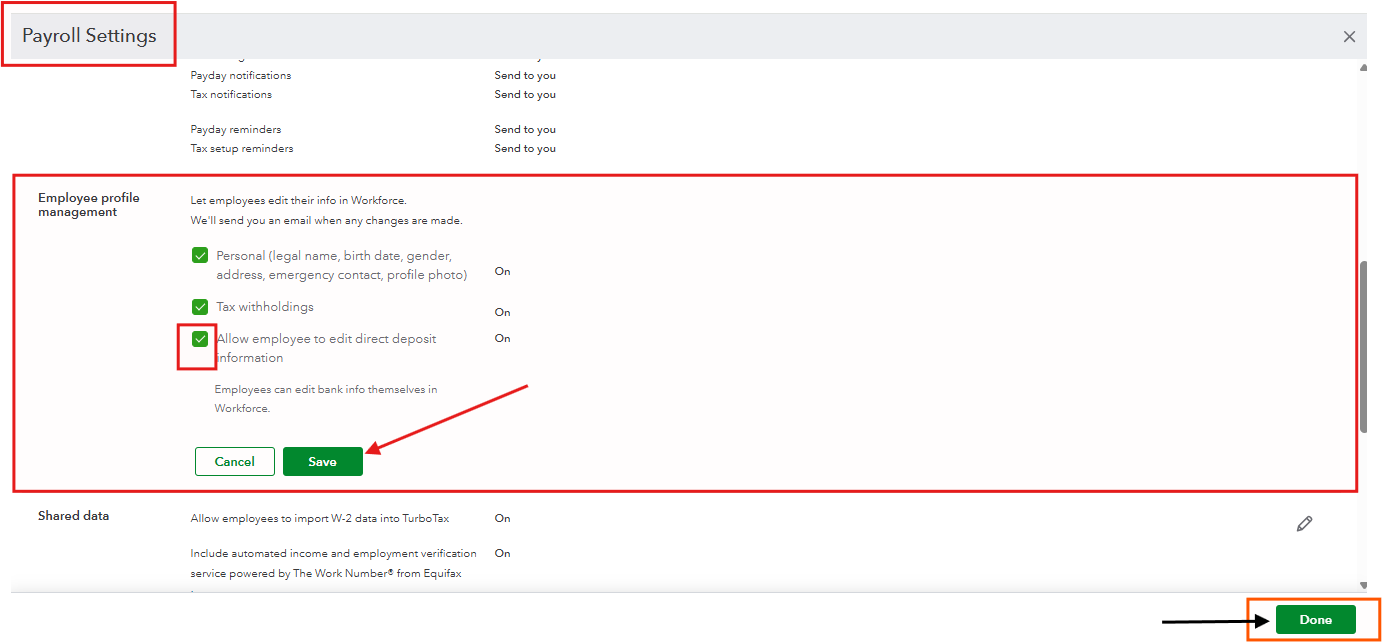Viewport: 1382px width, 642px height.
Task: Click the scrollbar down arrow
Action: coord(1364,585)
